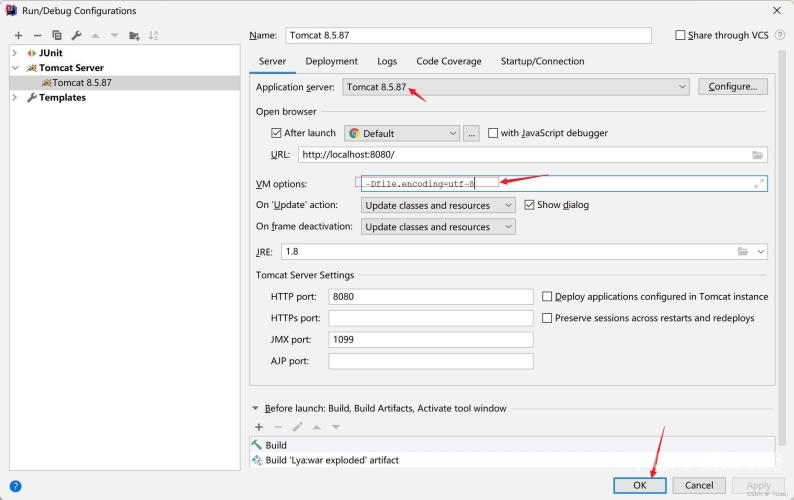The image size is (794, 500).
Task: Toggle Share through VCS checkbox
Action: (680, 35)
